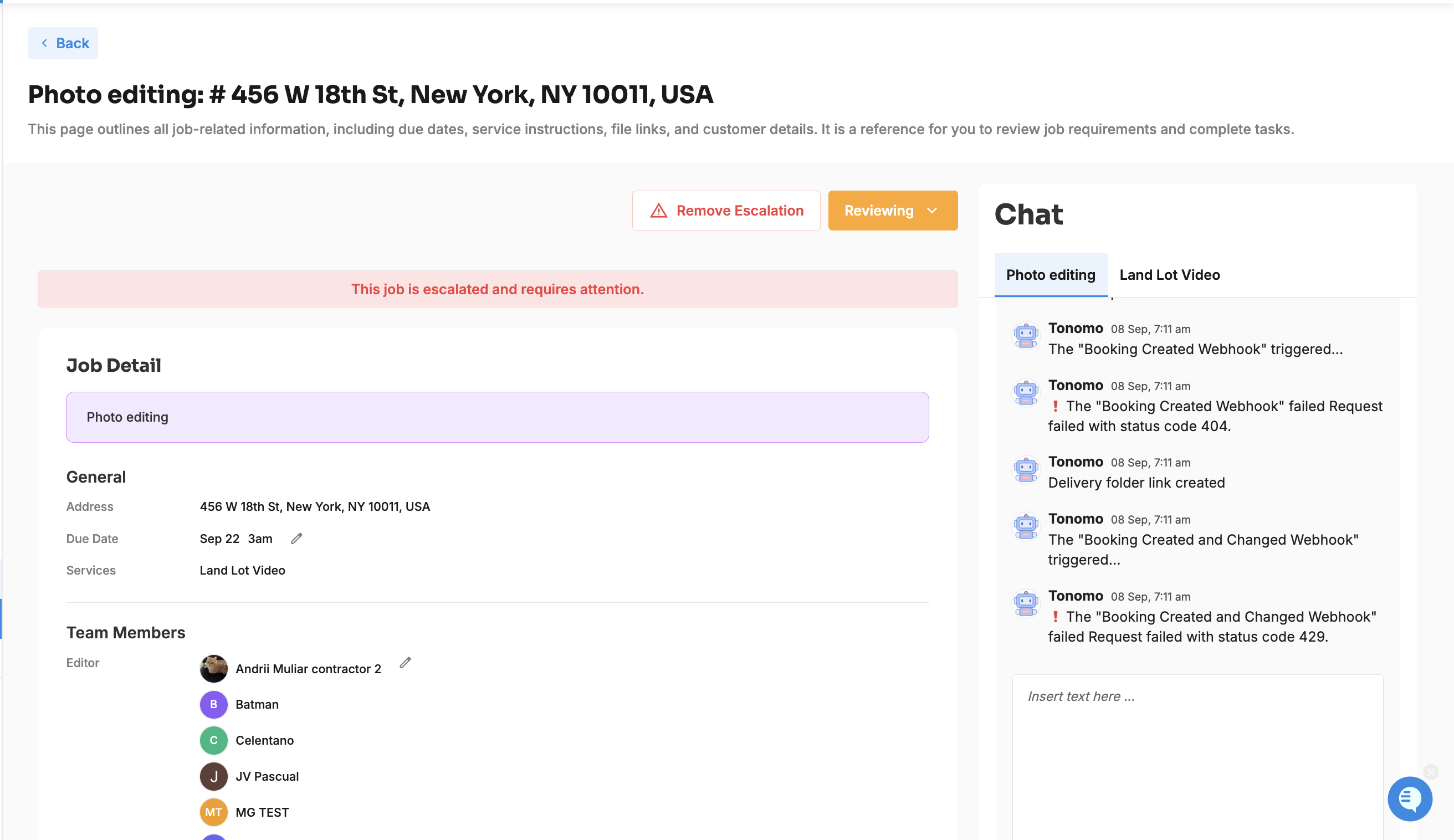Click bot avatar beside status code 404 message
This screenshot has height=840, width=1454.
(x=1026, y=393)
